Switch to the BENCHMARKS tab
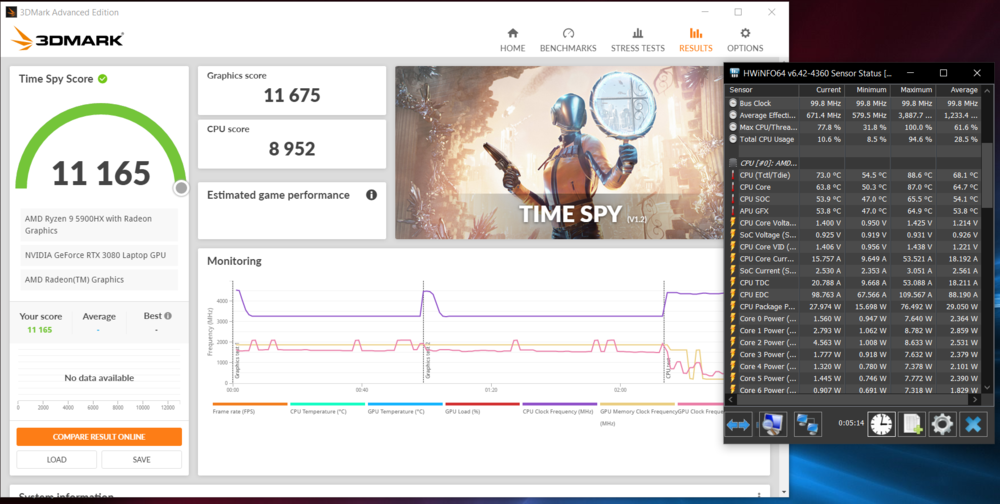 [568, 40]
